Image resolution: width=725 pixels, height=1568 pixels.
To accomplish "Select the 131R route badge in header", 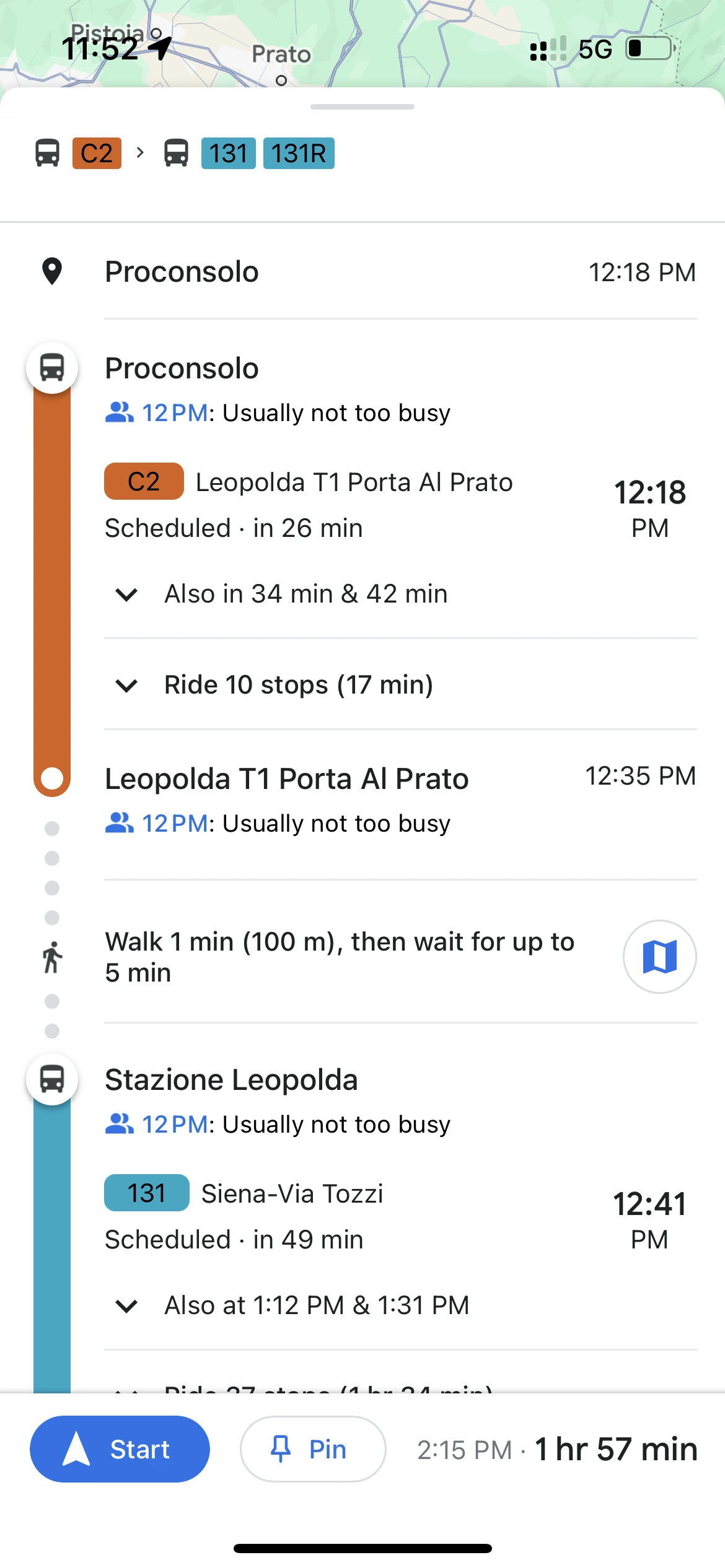I will tap(299, 153).
